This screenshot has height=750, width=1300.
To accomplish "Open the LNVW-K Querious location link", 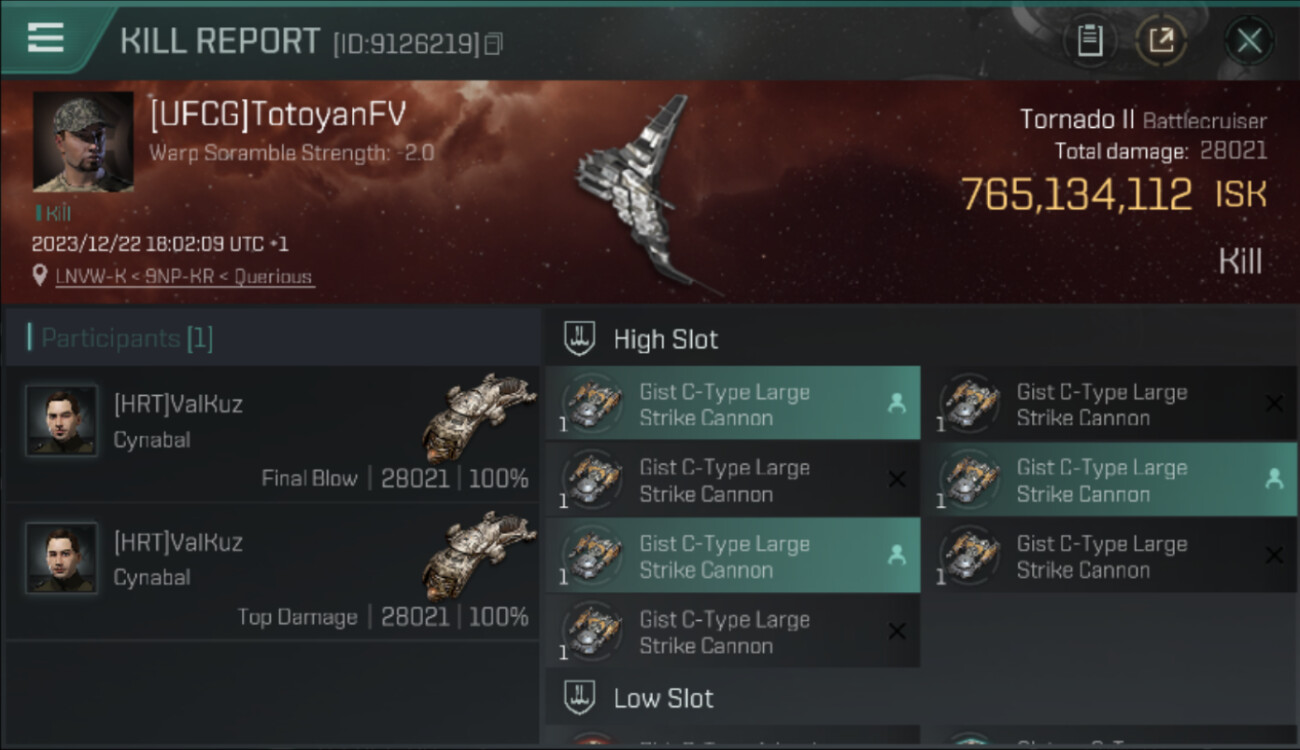I will [x=184, y=277].
